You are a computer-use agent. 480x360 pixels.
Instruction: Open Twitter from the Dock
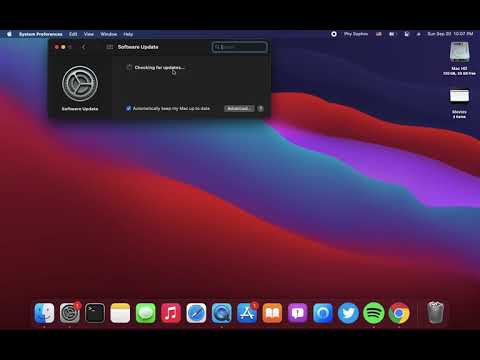348,313
